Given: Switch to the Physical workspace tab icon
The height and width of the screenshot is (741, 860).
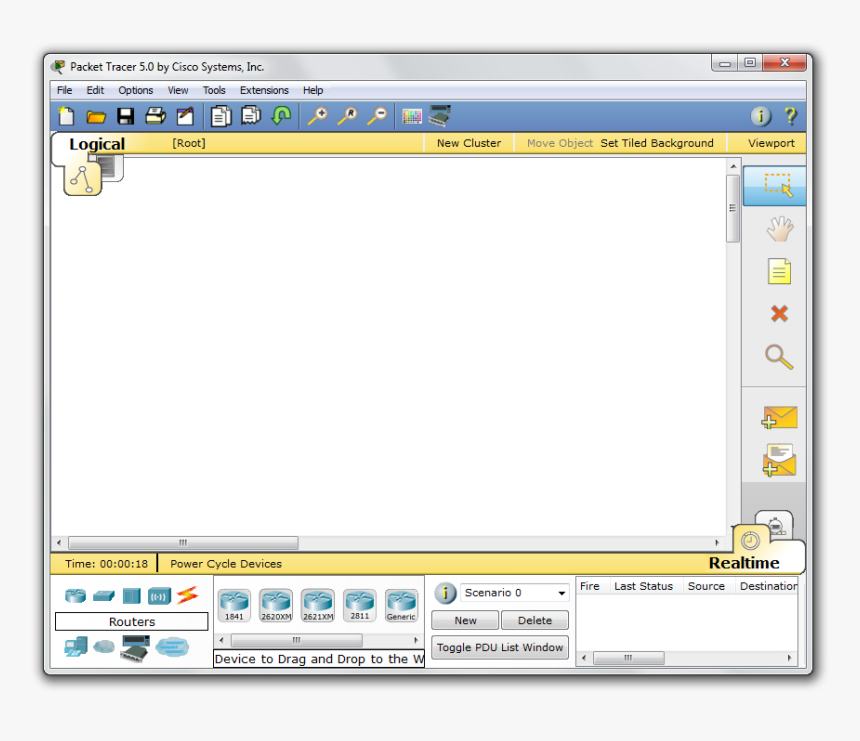Looking at the screenshot, I should point(111,167).
